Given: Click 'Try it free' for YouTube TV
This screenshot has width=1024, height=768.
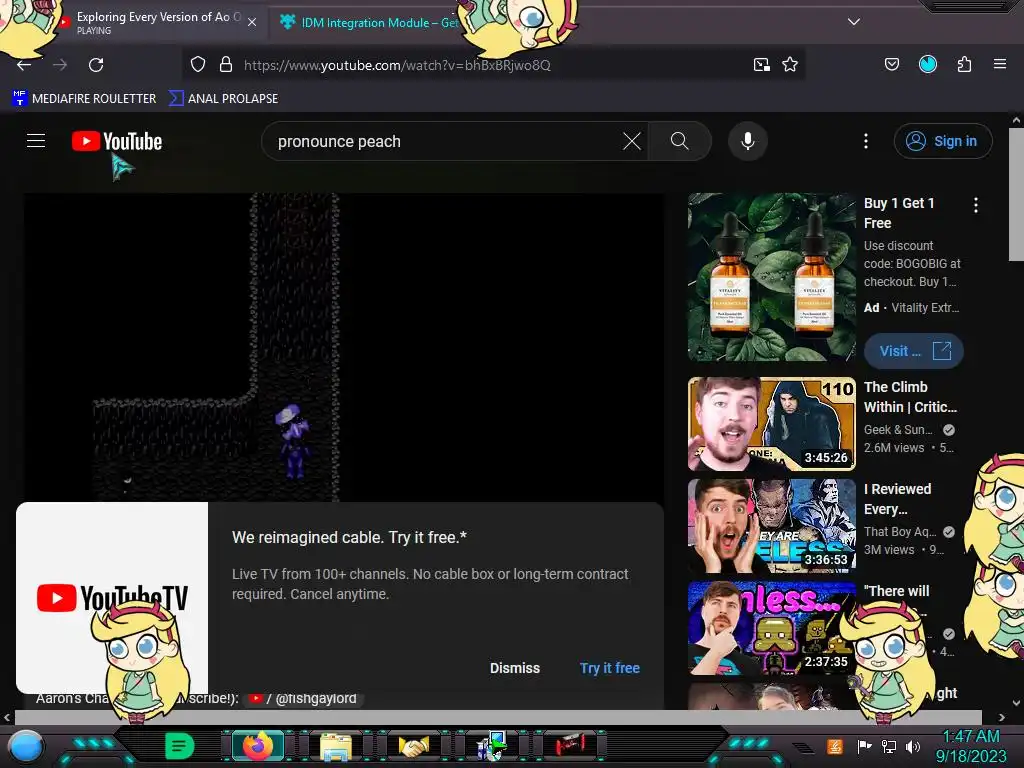Looking at the screenshot, I should click(x=609, y=668).
